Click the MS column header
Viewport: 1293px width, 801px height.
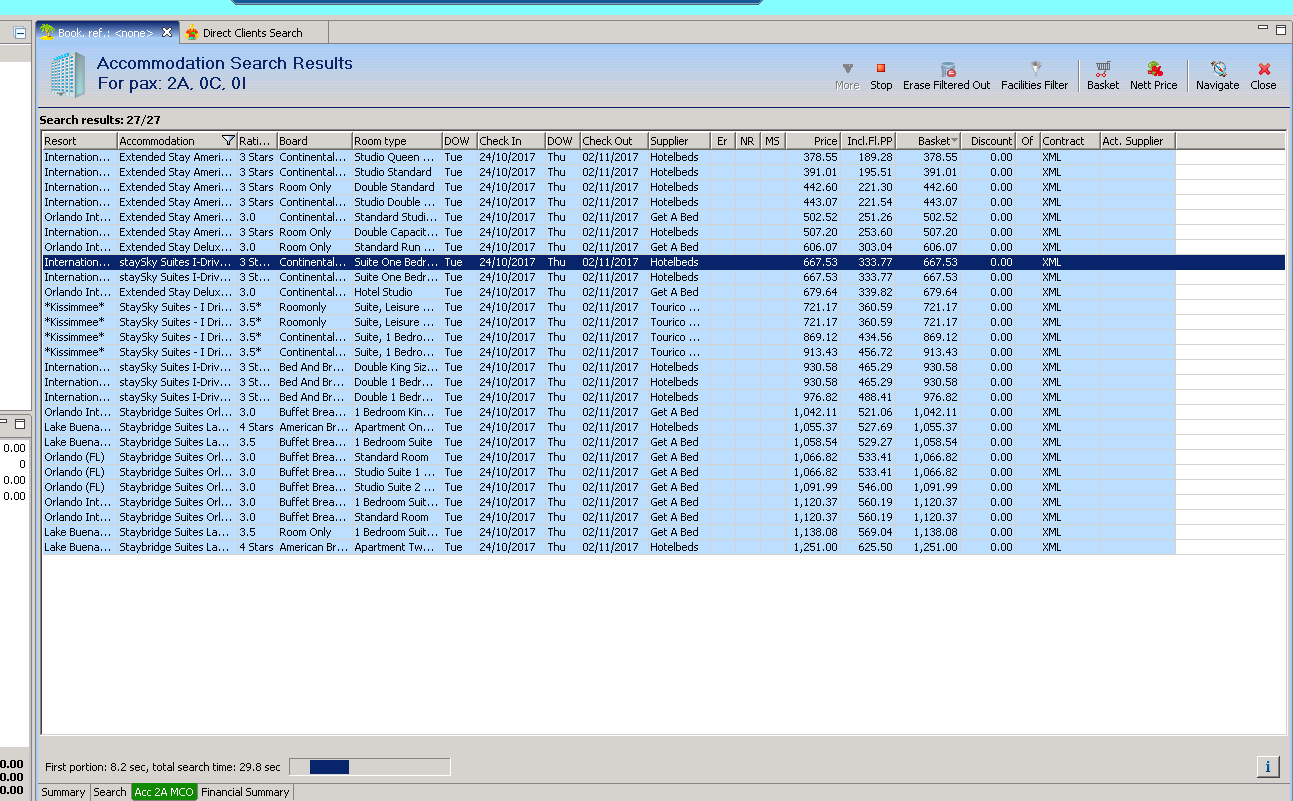click(x=772, y=141)
